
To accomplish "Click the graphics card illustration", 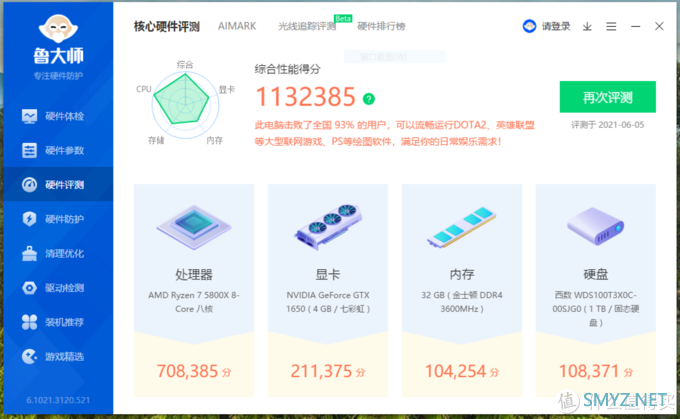I will coord(328,226).
